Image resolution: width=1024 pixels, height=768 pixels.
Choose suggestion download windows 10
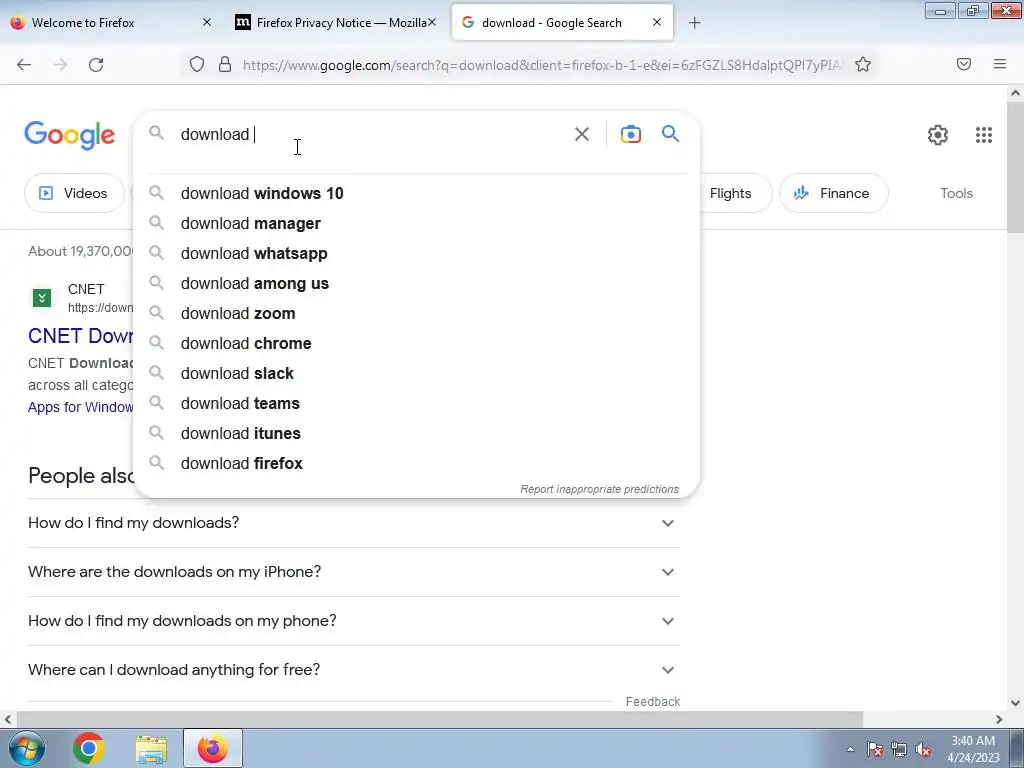(416, 193)
